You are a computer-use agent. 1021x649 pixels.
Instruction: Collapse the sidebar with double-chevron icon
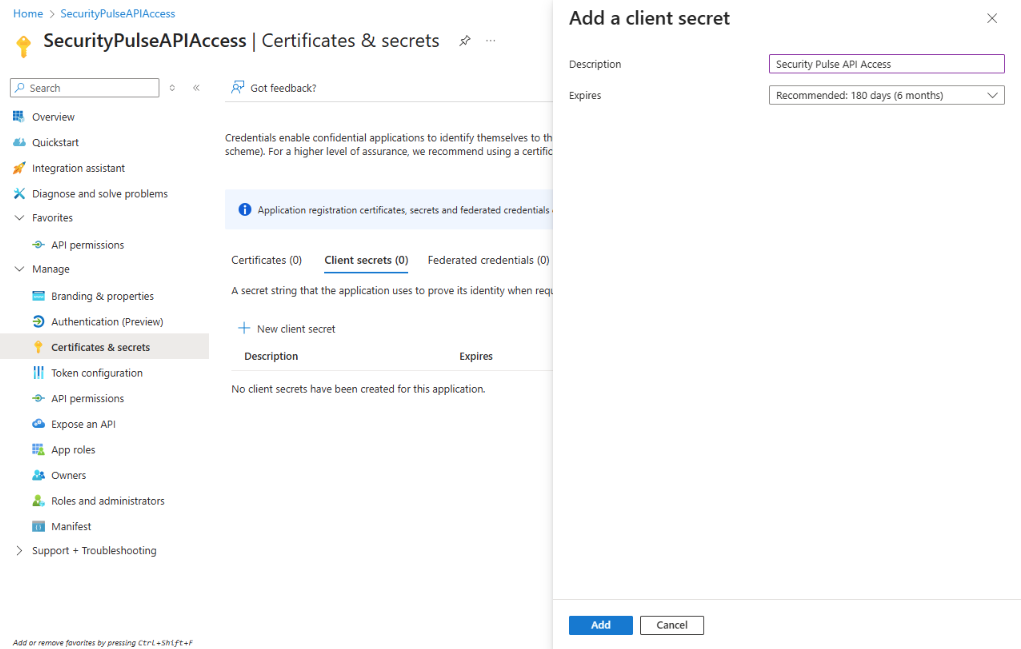(x=196, y=88)
